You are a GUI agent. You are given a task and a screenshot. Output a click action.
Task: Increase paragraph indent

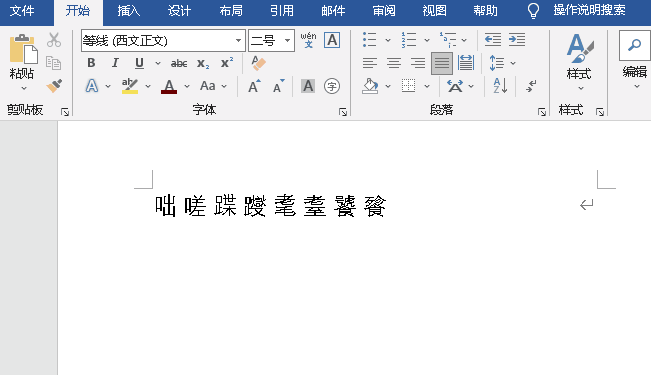[517, 40]
